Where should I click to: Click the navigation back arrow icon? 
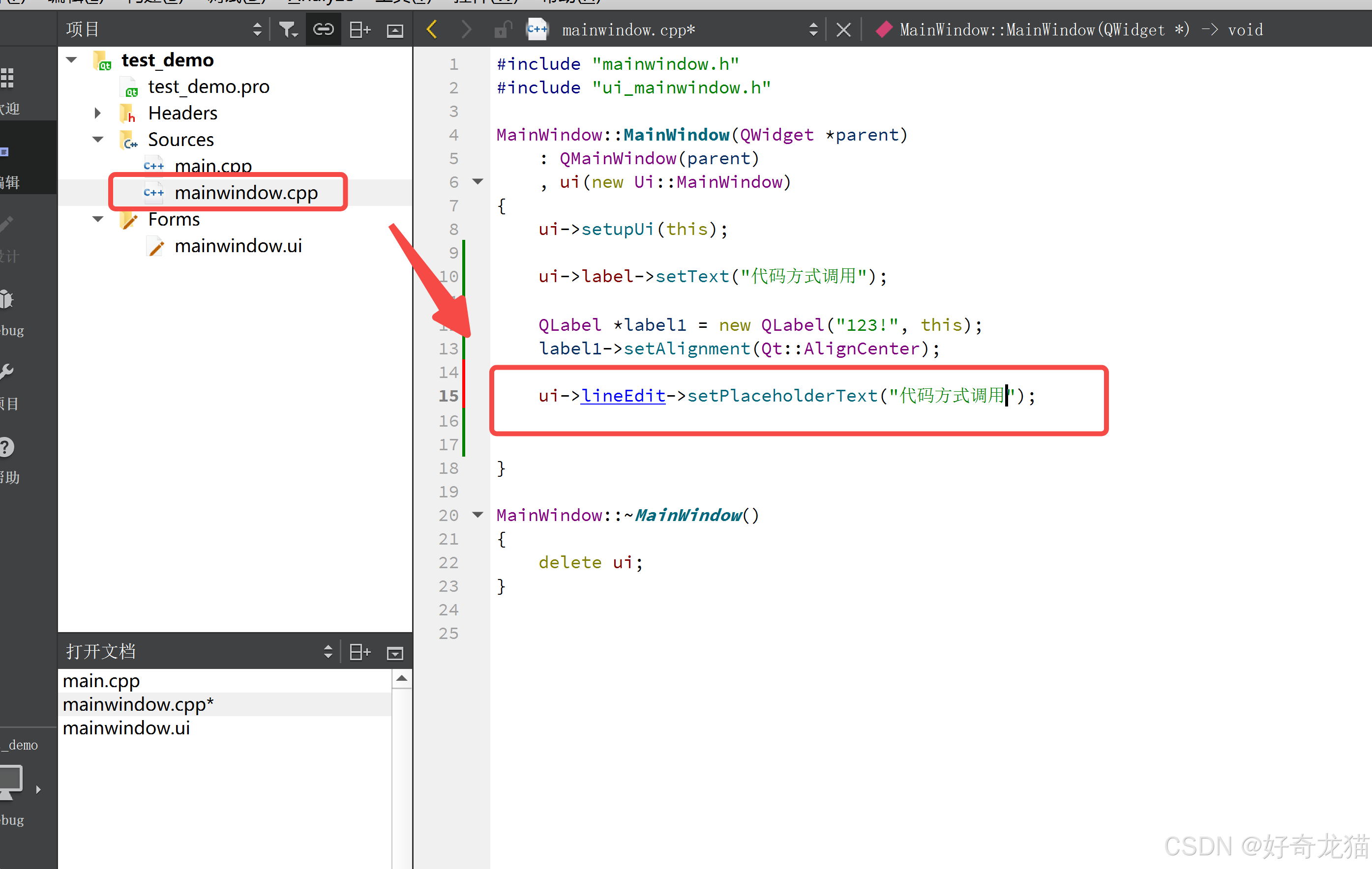(x=433, y=28)
